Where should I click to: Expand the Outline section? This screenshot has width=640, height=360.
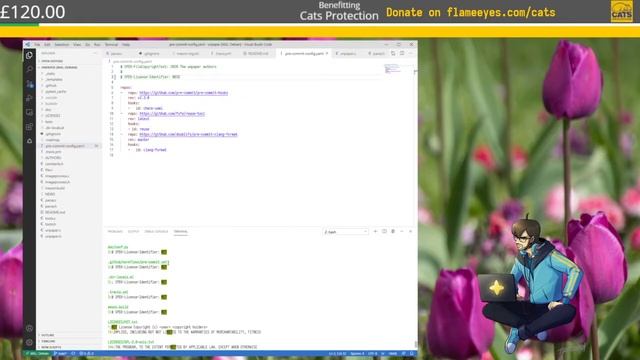[69, 335]
